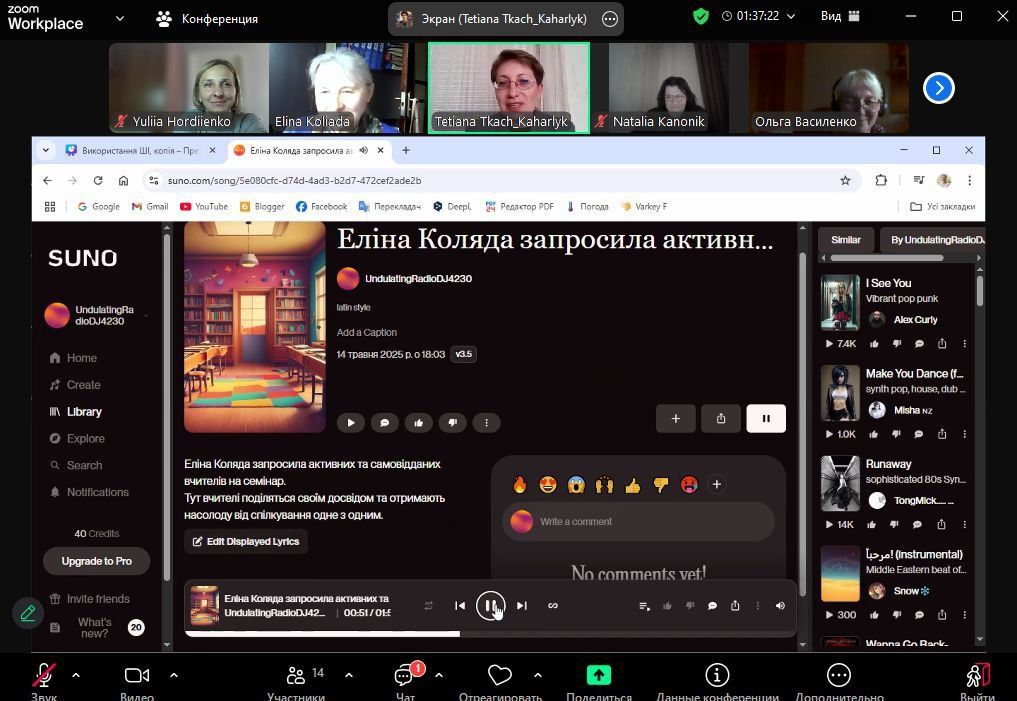React with the raised hands emoji
This screenshot has height=701, width=1017.
[604, 484]
